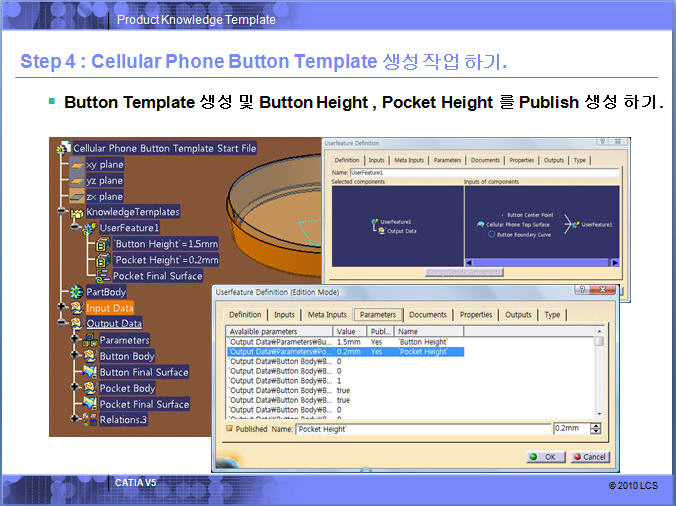Select the UserFeature1 node icon
Image resolution: width=676 pixels, height=506 pixels.
pyautogui.click(x=88, y=228)
